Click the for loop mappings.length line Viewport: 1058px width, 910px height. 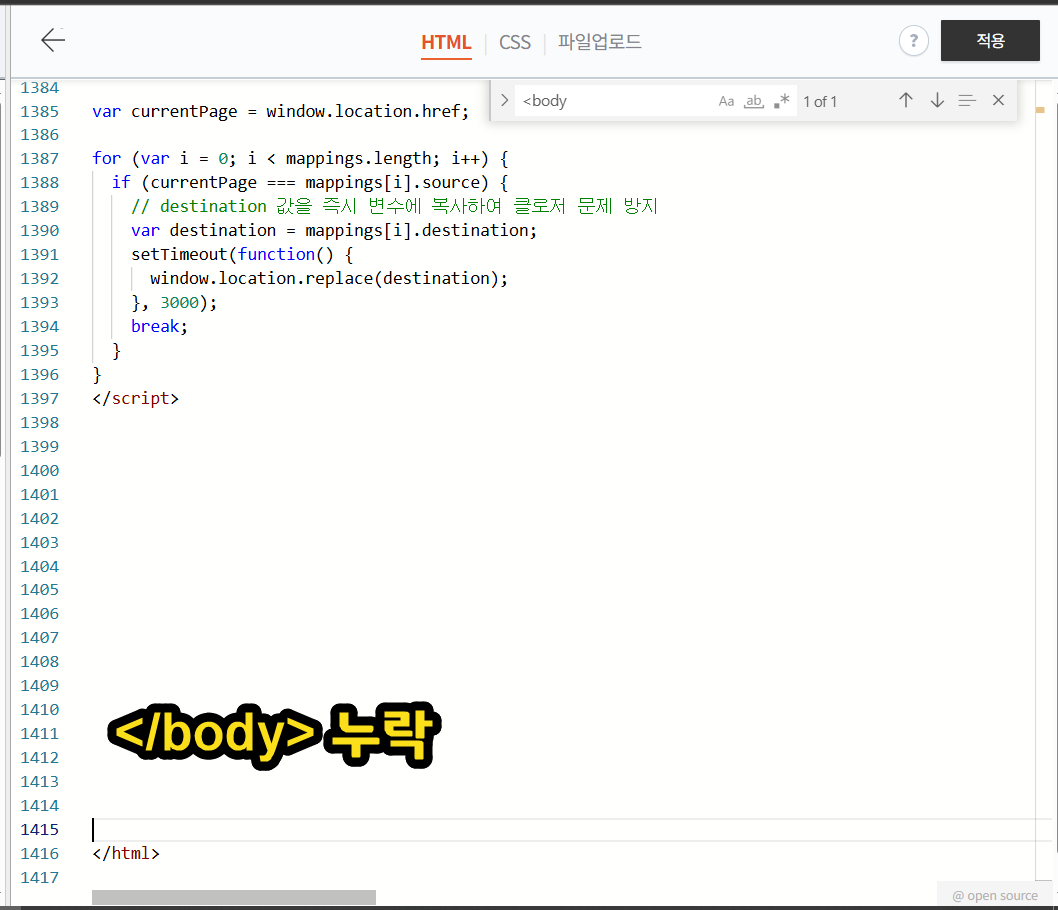point(300,159)
